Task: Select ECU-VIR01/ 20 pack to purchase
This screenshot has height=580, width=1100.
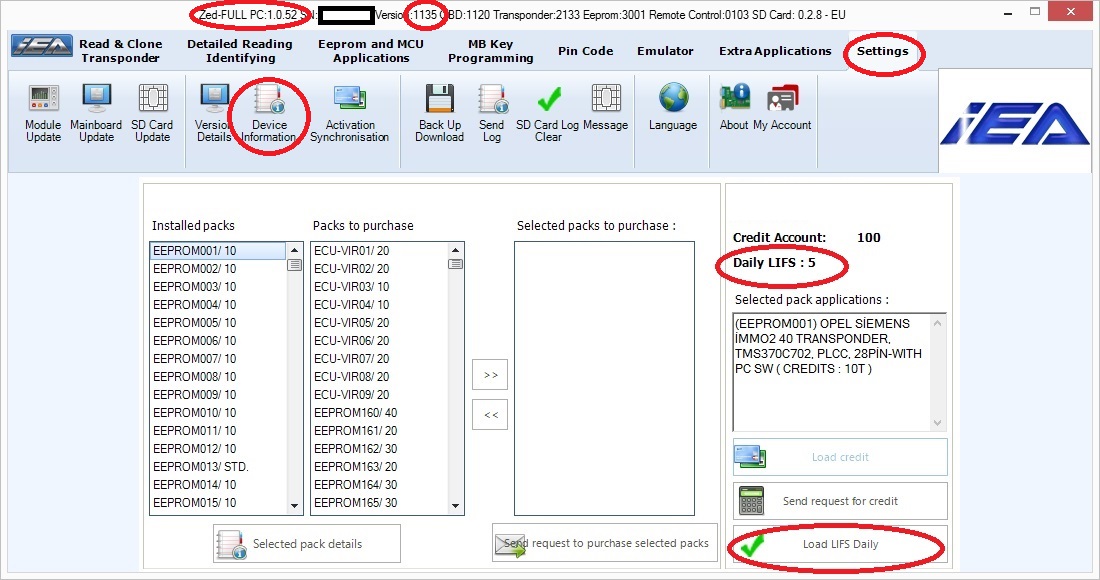Action: [380, 250]
